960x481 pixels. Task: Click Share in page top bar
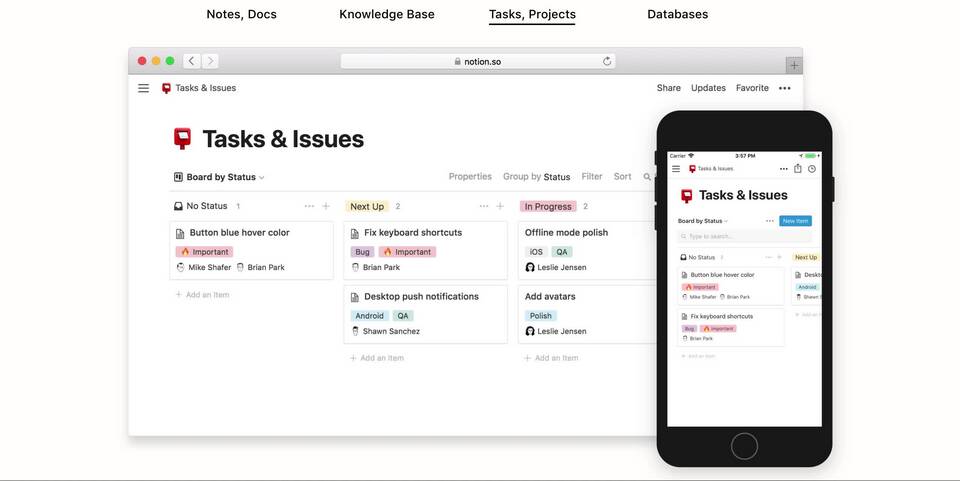click(x=669, y=88)
